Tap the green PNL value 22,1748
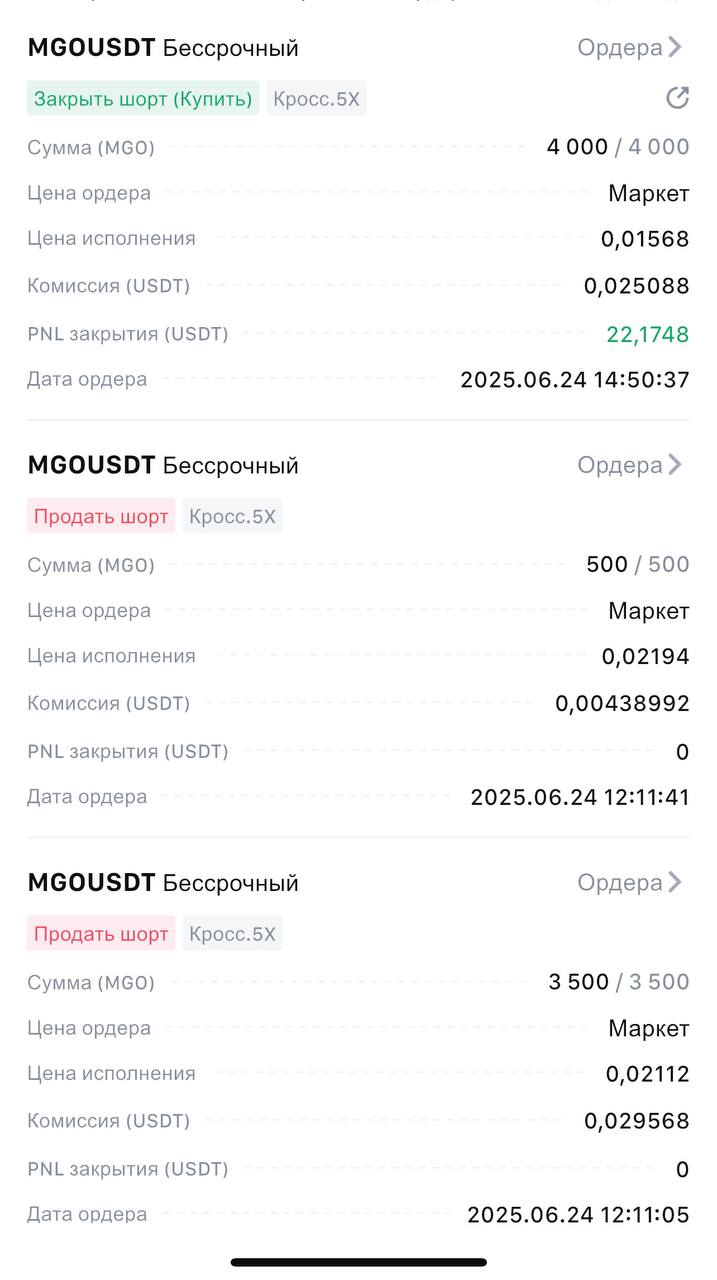Viewport: 717px width, 1280px height. click(647, 334)
